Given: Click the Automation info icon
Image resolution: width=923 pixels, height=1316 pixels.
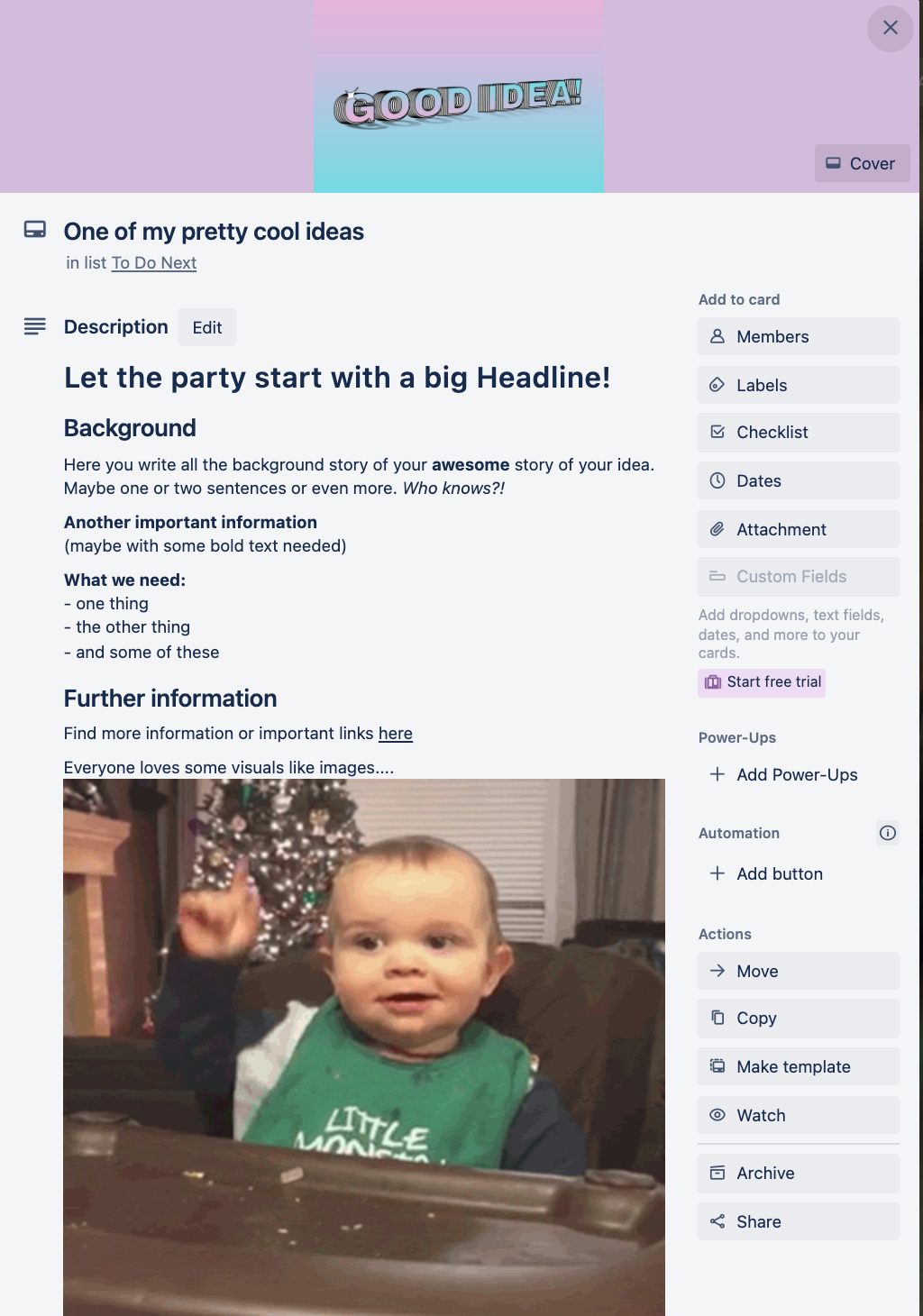Looking at the screenshot, I should click(x=888, y=833).
